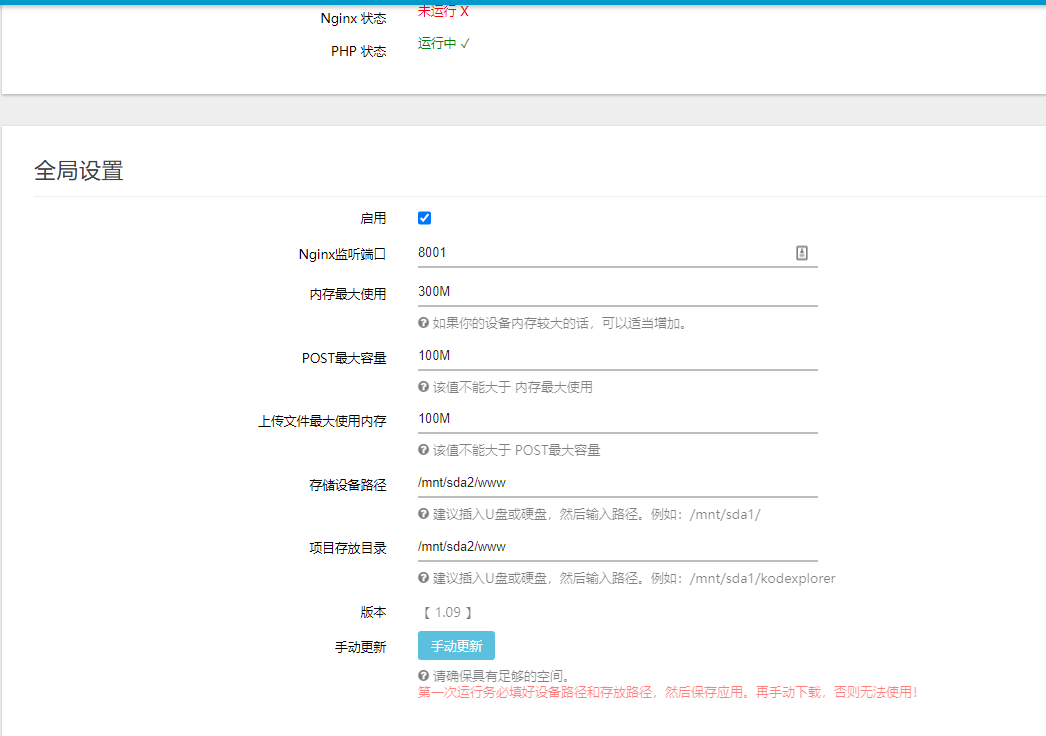Click the Nginx 未运行 status text
This screenshot has height=736, width=1046.
443,11
